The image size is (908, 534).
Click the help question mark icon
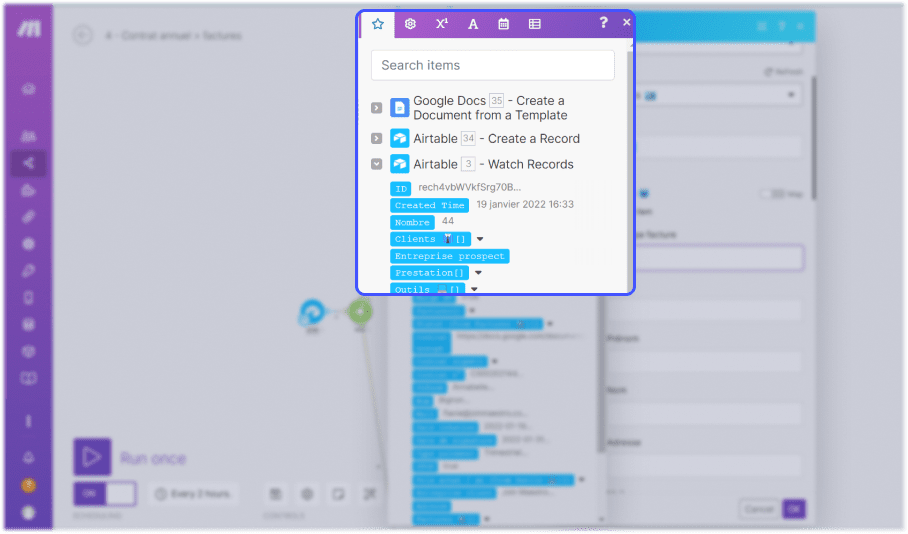(603, 23)
